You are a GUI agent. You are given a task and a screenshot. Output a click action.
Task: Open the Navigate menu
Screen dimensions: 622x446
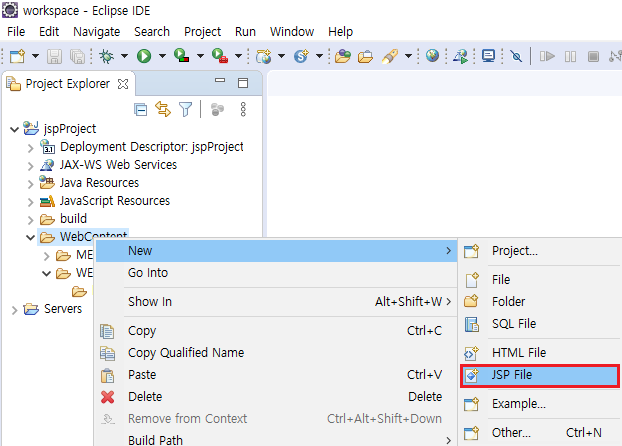click(x=96, y=31)
